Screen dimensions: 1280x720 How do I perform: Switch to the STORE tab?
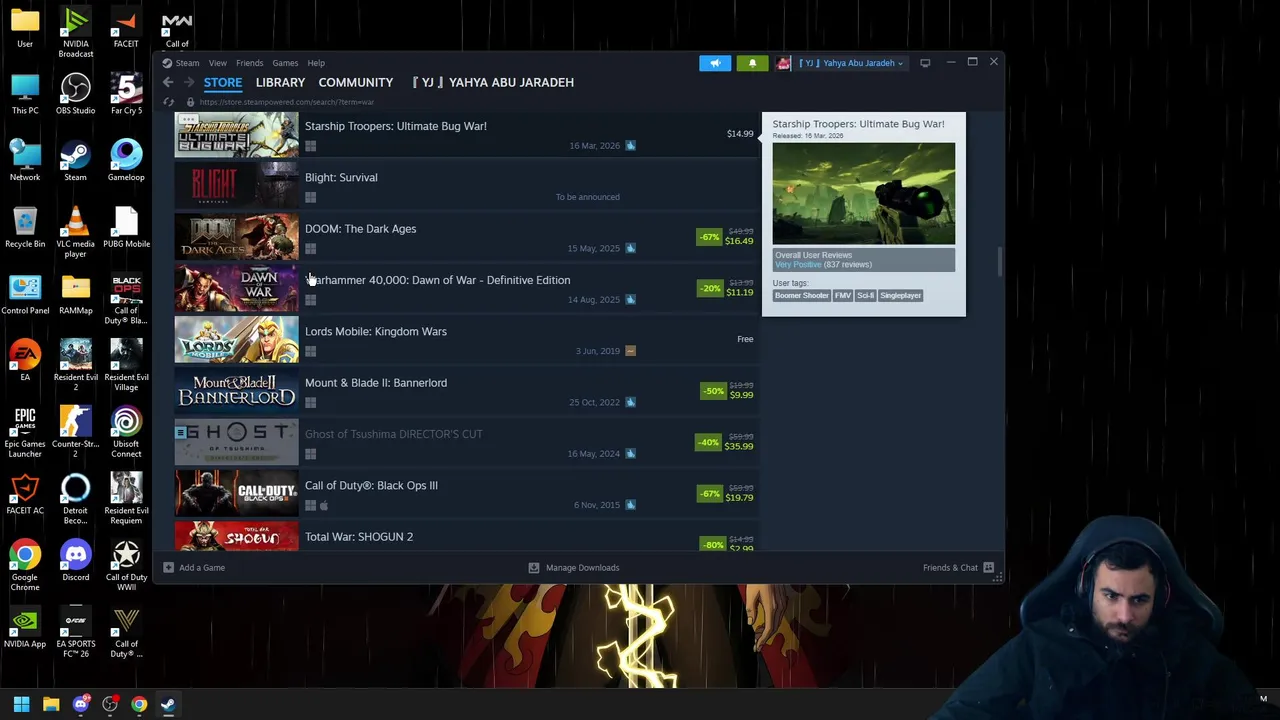click(223, 82)
